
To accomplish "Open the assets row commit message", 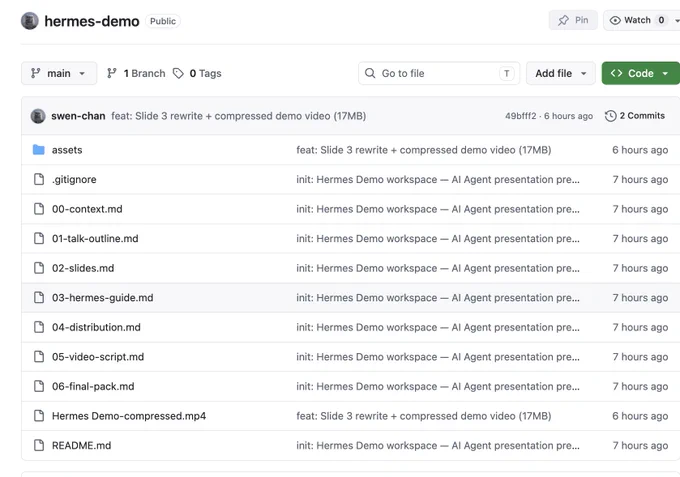I will pos(424,150).
